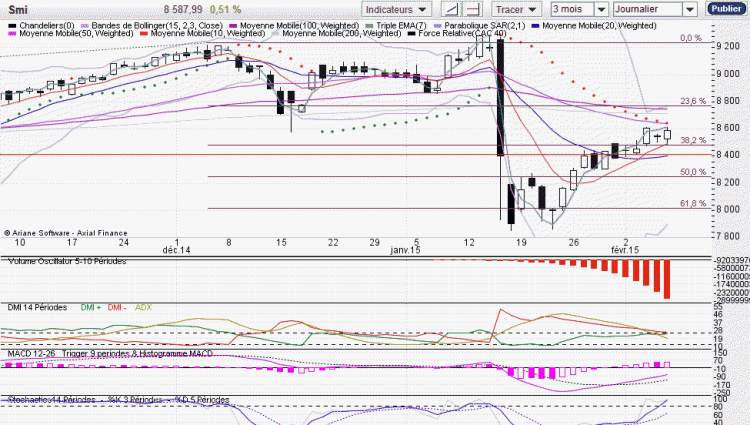Click the 38,2 % Fibonacci level label
The width and height of the screenshot is (750, 425).
pyautogui.click(x=693, y=140)
